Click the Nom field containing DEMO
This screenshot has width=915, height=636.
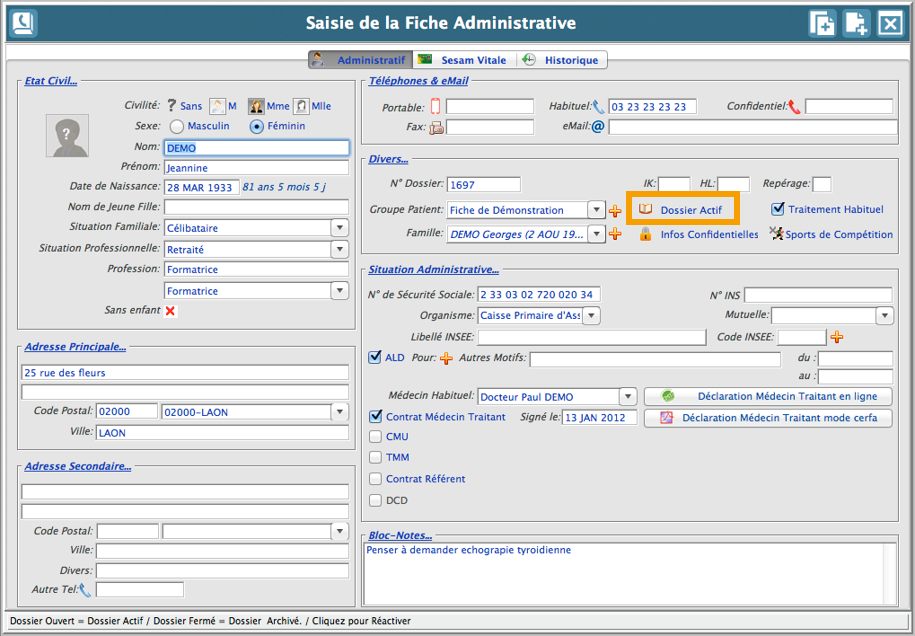coord(257,148)
